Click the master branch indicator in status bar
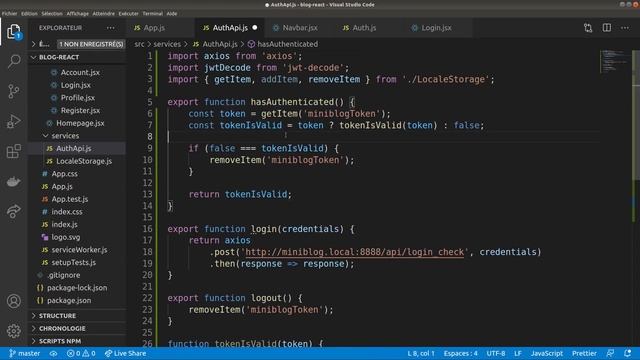 pyautogui.click(x=24, y=353)
